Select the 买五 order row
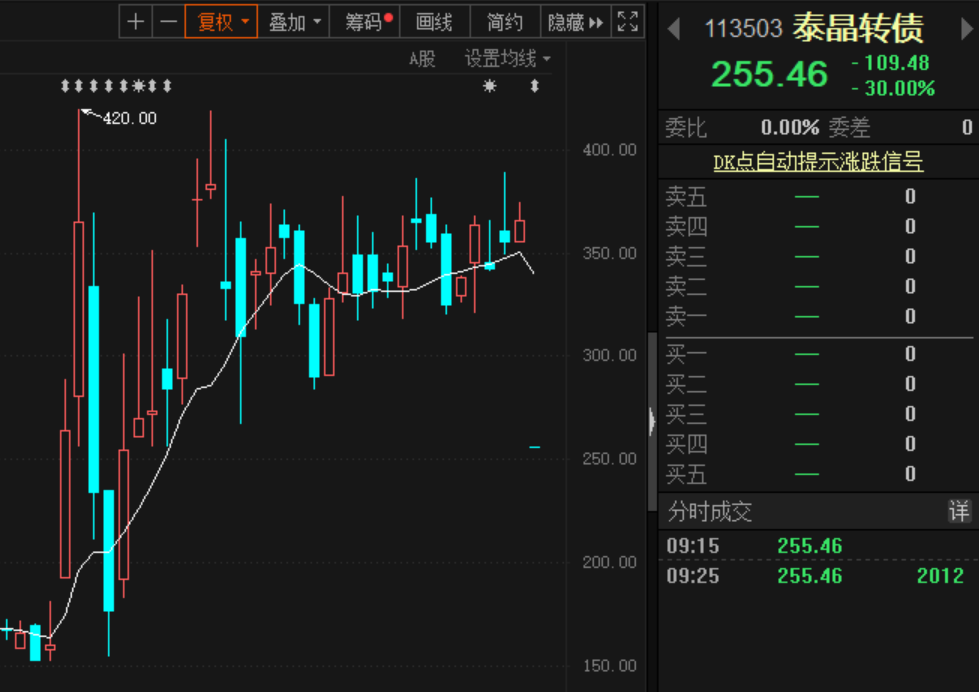Viewport: 979px width, 692px height. click(819, 474)
